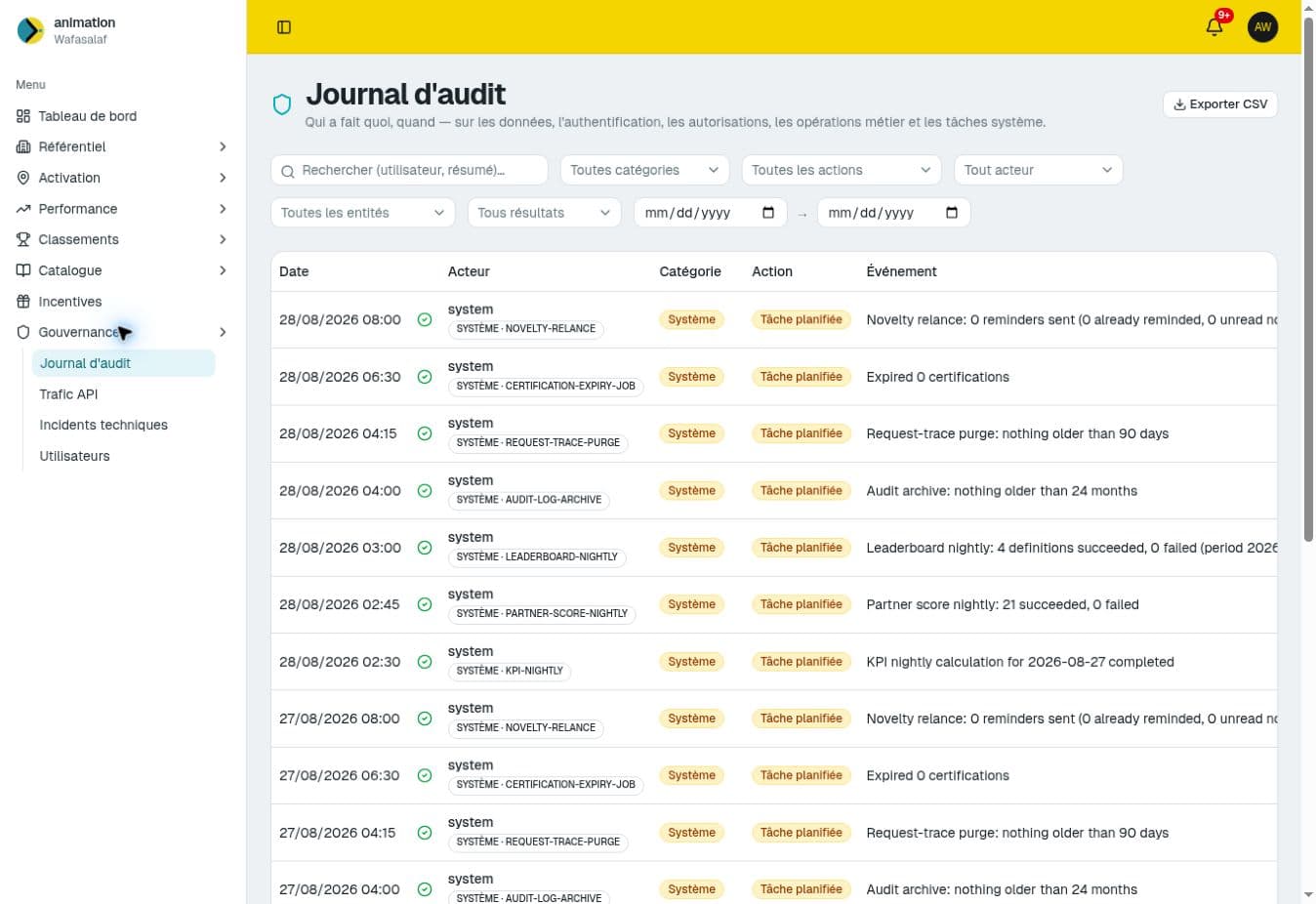Click the shield icon beside Journal d'audit title
The height and width of the screenshot is (904, 1316).
(282, 104)
